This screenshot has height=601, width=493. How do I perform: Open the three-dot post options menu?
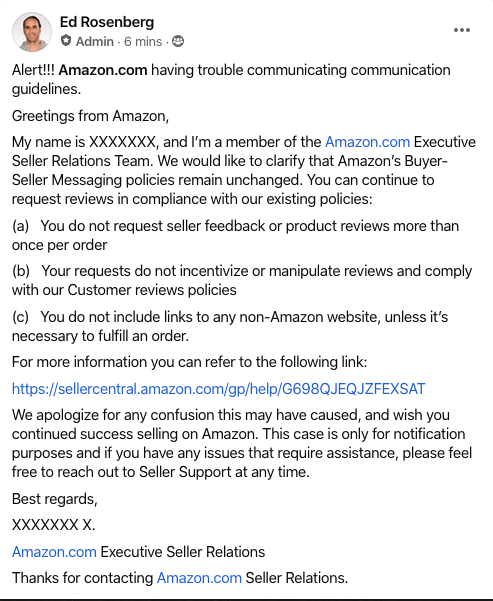point(462,30)
